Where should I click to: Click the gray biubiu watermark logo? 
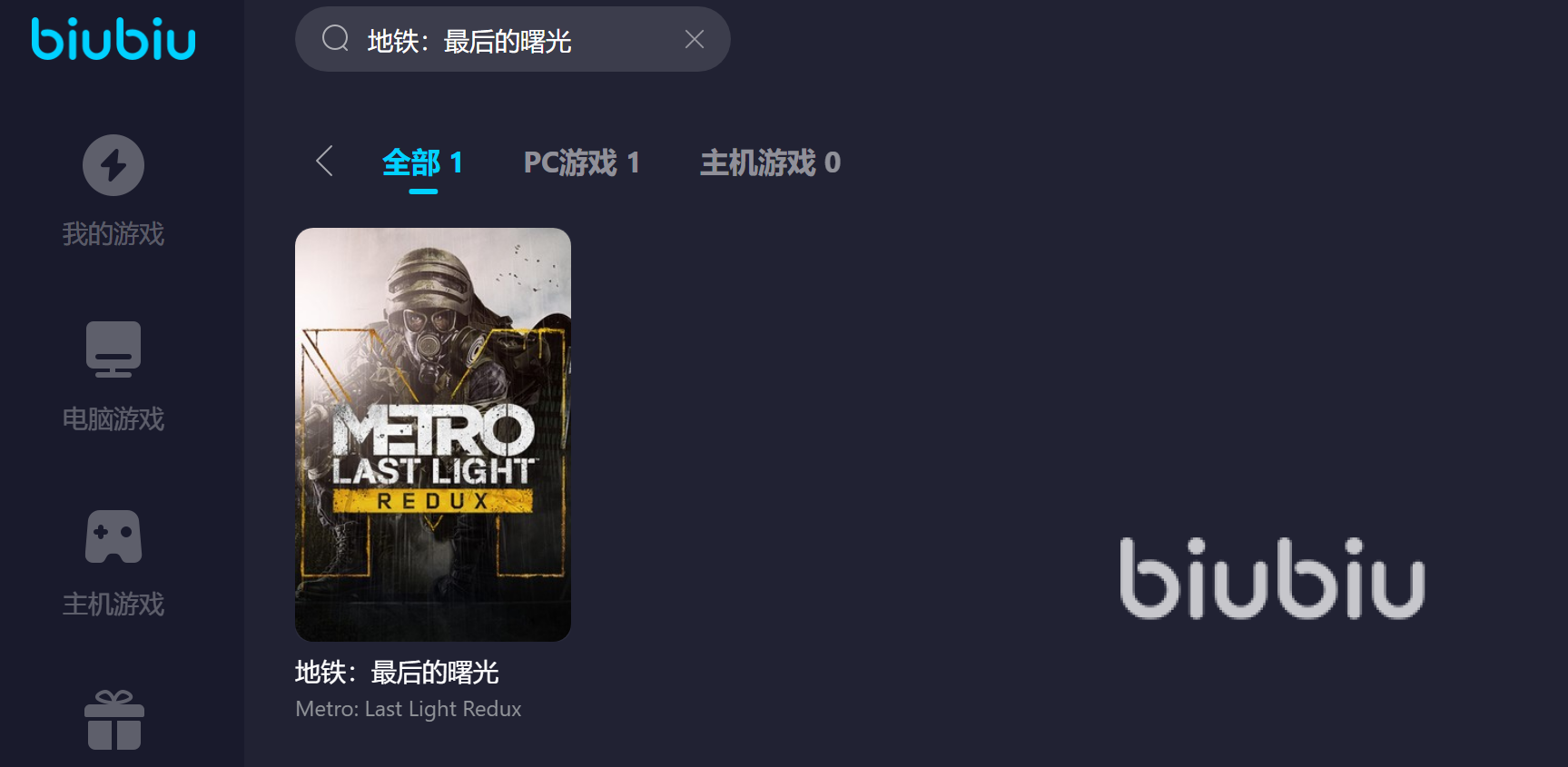(1272, 578)
